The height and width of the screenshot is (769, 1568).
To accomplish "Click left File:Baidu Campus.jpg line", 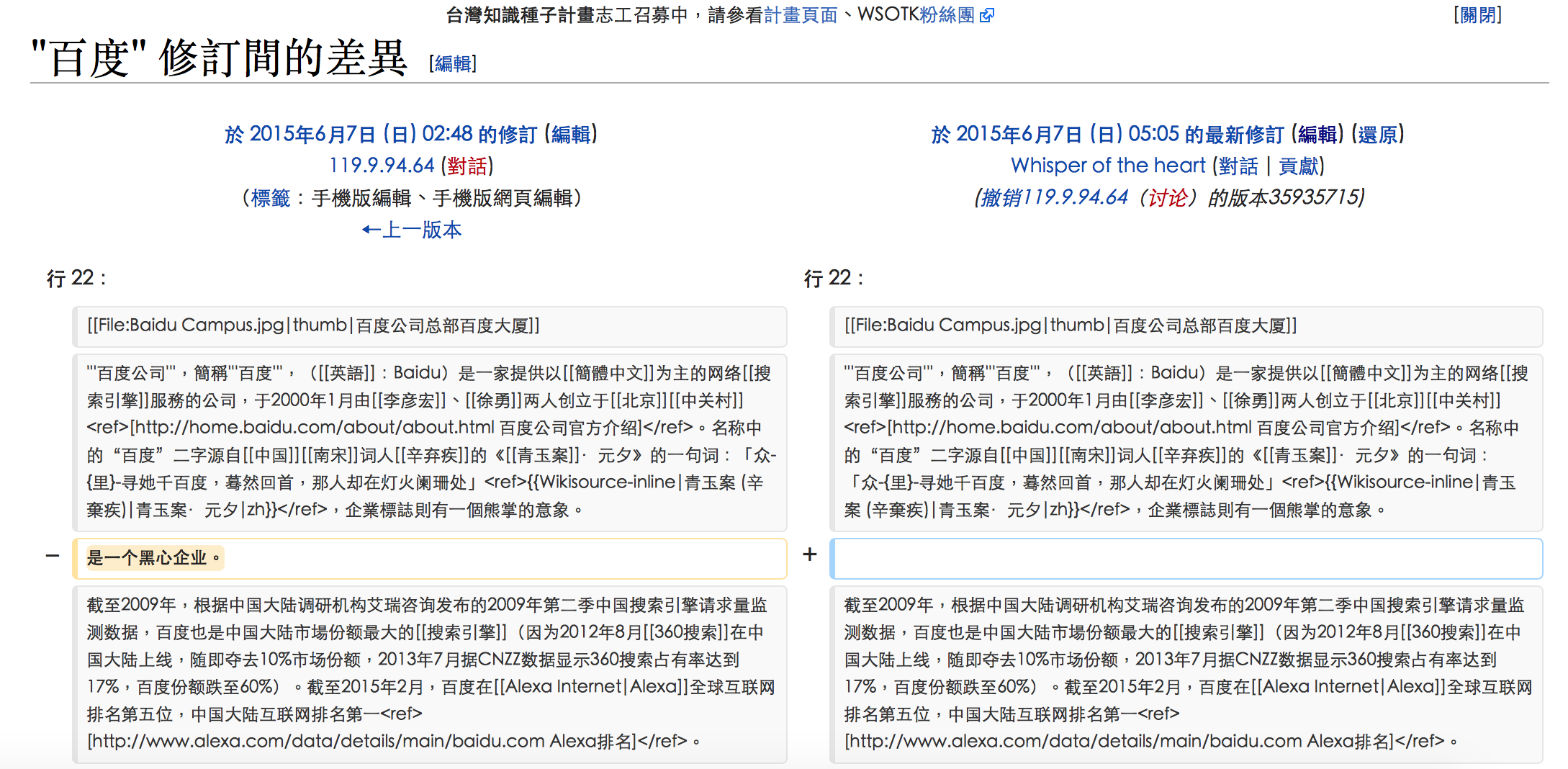I will click(429, 326).
